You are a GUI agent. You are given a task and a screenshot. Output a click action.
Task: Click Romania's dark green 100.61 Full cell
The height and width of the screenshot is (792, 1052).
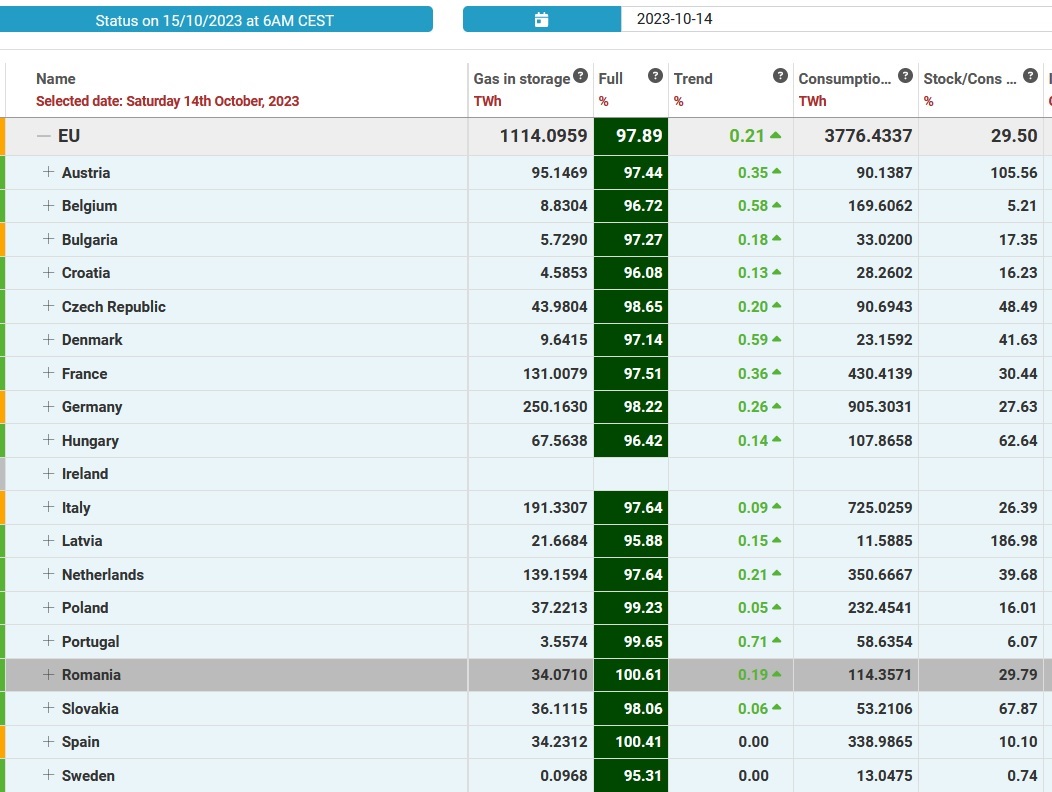[631, 675]
